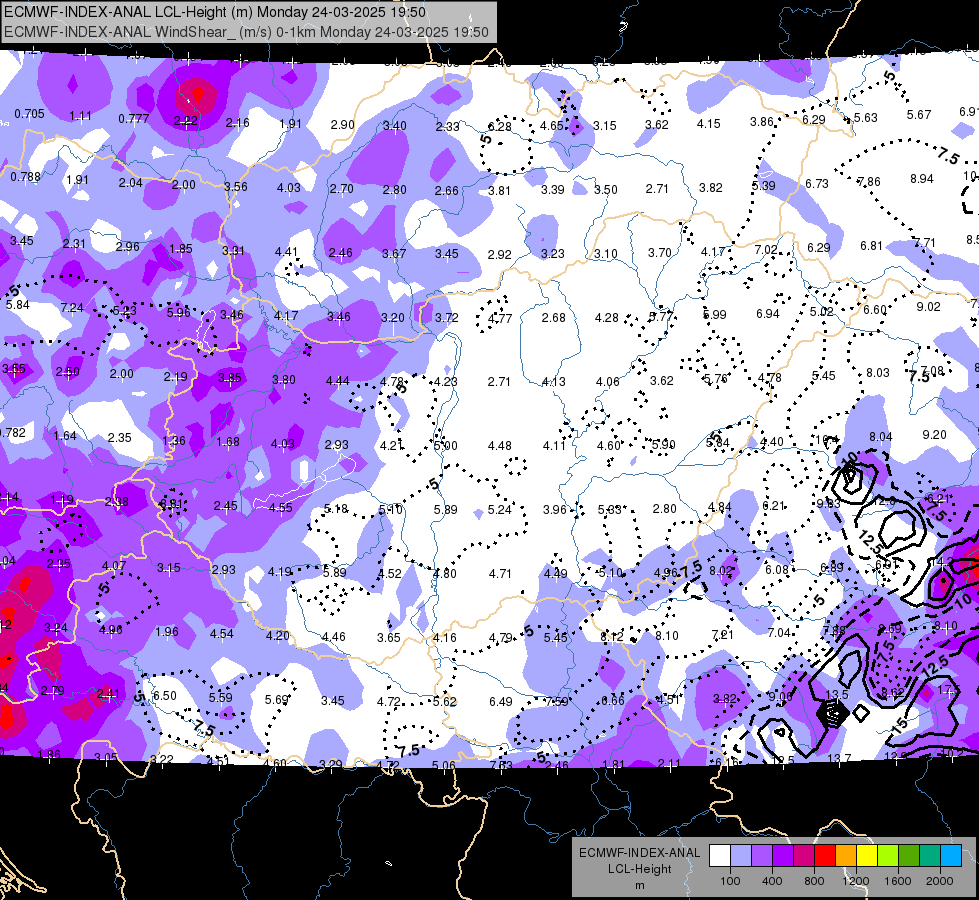The image size is (979, 900).
Task: Click the shear value 6.49
Action: (501, 702)
